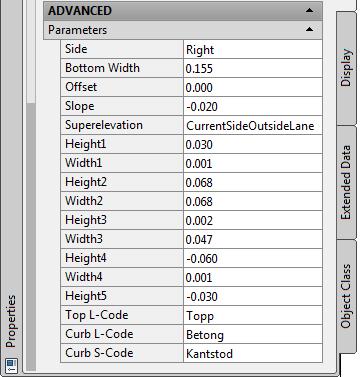Edit the Width2 value 0.068
This screenshot has height=377, width=361.
[253, 201]
